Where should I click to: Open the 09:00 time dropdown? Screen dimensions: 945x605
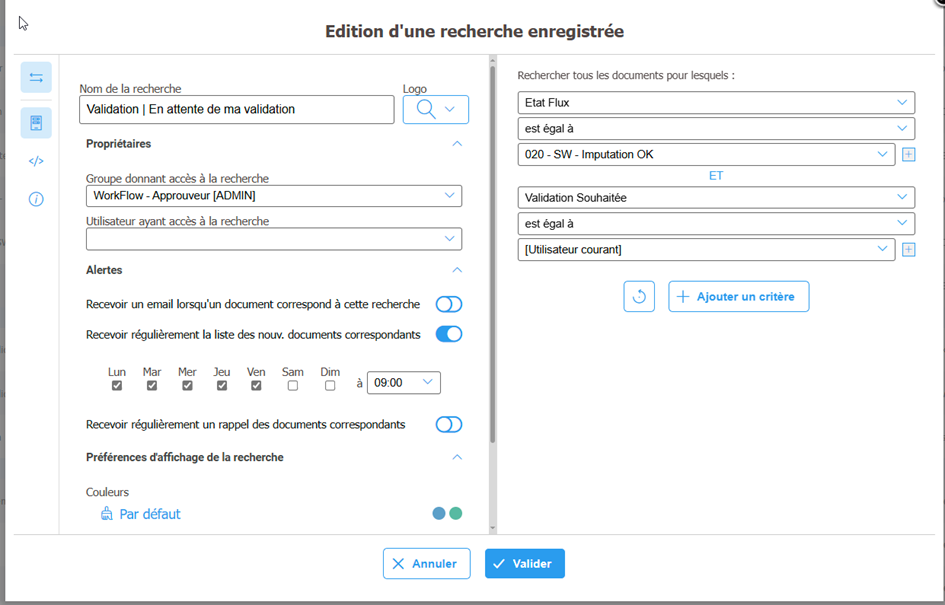click(404, 382)
